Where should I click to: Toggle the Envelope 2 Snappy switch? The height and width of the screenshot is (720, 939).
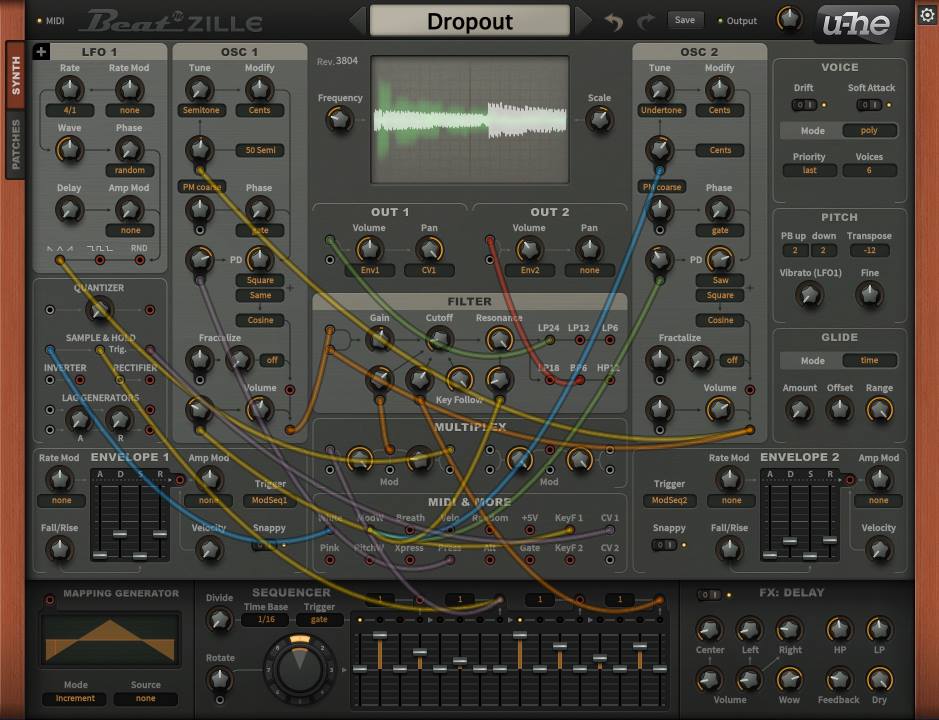tap(664, 544)
